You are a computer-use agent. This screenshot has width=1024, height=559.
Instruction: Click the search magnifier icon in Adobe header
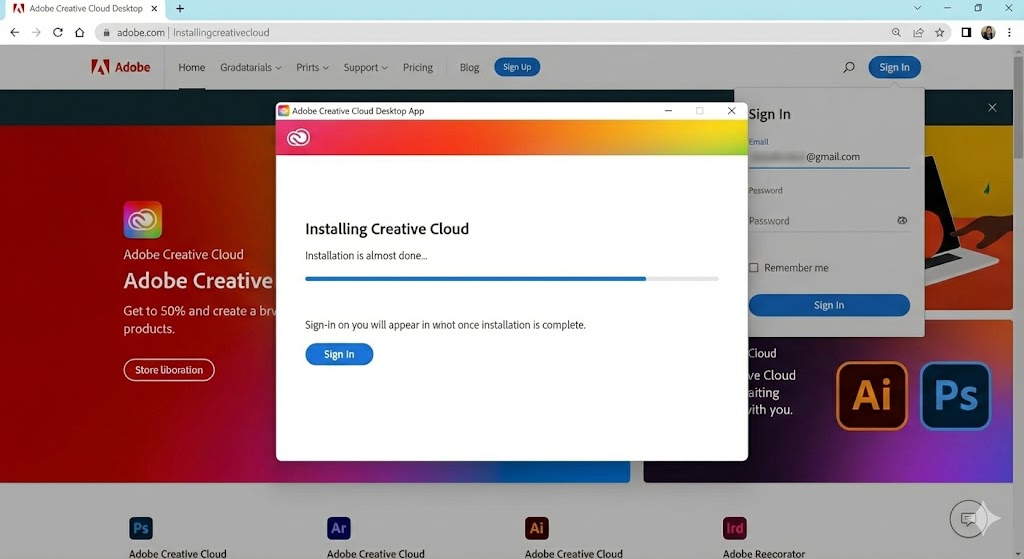849,68
